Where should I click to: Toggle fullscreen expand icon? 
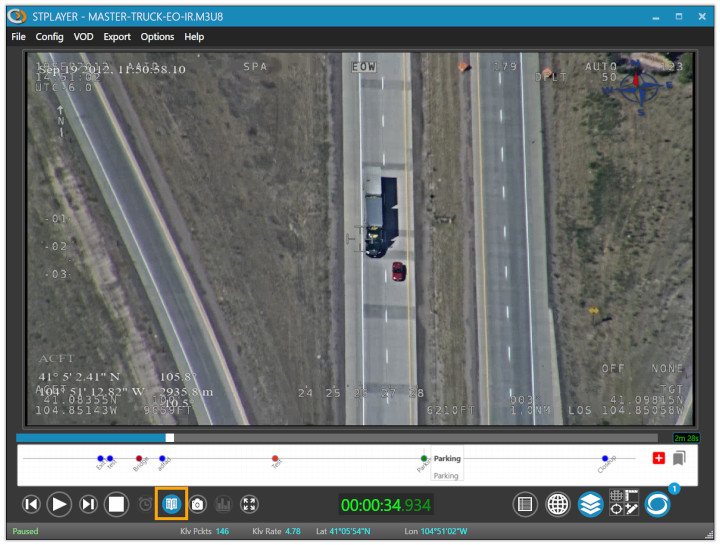[x=249, y=505]
